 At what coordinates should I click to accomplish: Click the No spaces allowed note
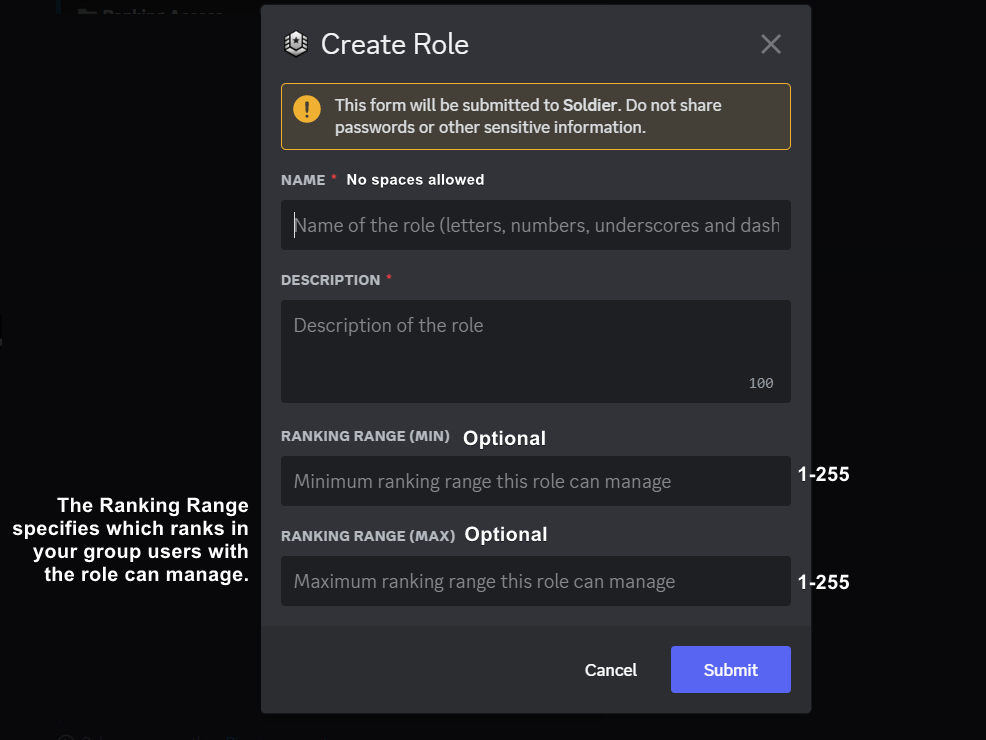pyautogui.click(x=415, y=180)
